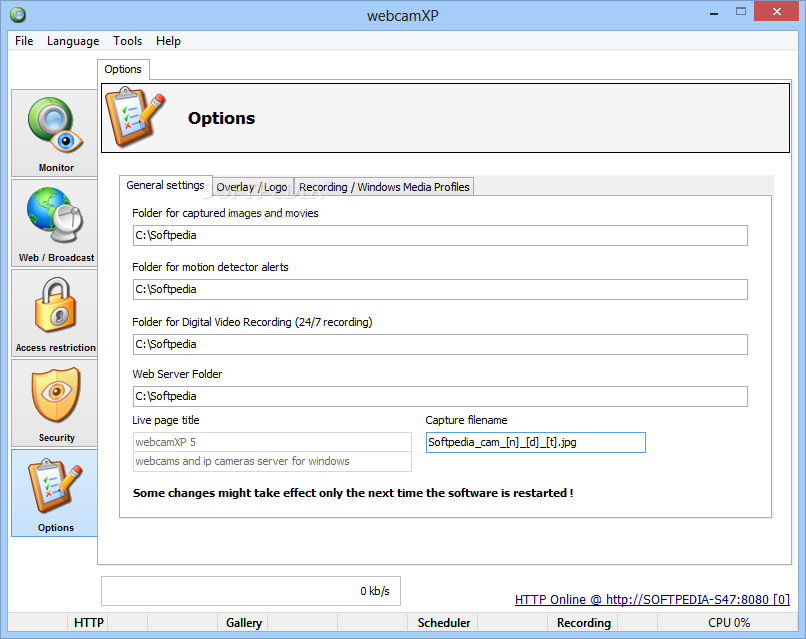The height and width of the screenshot is (639, 806).
Task: Click the Scheduler status bar entry
Action: [x=444, y=623]
